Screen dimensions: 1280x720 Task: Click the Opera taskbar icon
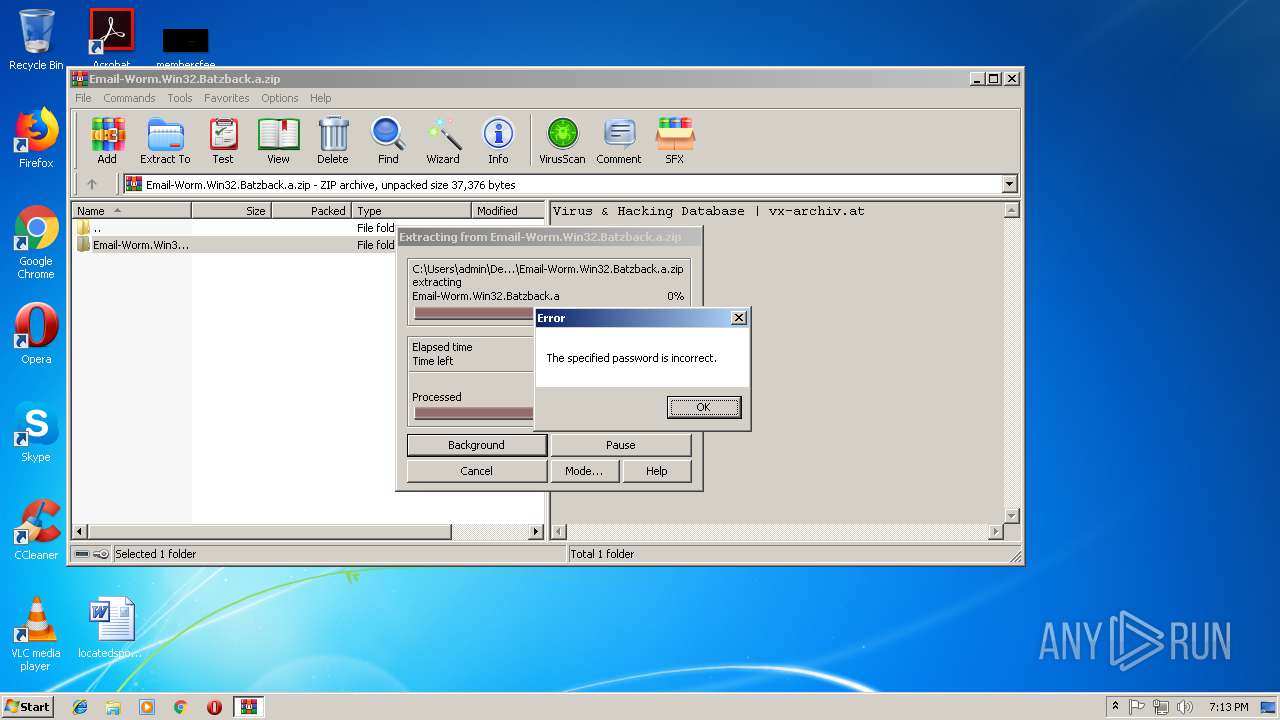tap(214, 707)
